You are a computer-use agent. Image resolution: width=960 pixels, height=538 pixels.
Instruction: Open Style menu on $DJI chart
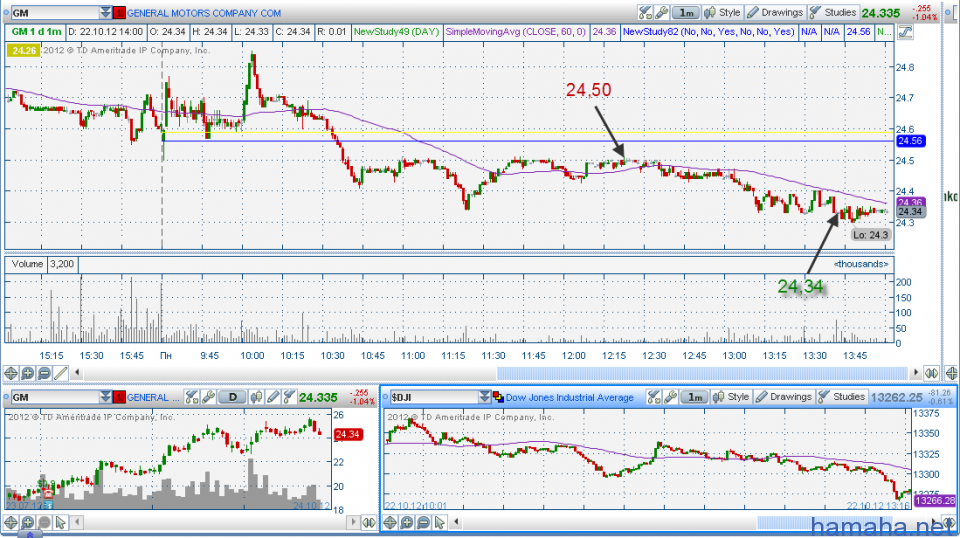click(x=732, y=397)
